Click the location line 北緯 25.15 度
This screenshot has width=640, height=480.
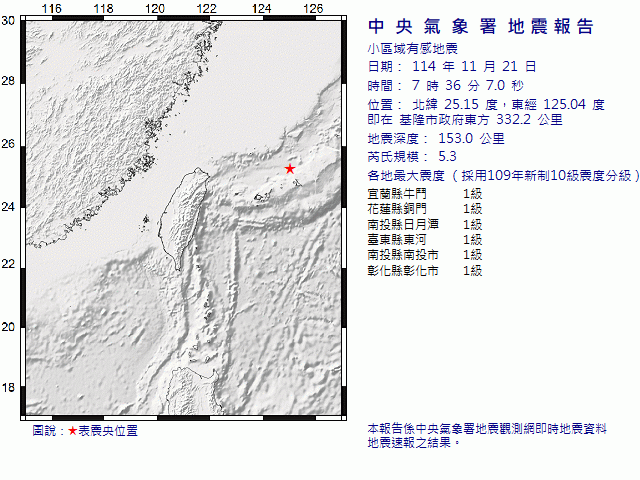(455, 104)
